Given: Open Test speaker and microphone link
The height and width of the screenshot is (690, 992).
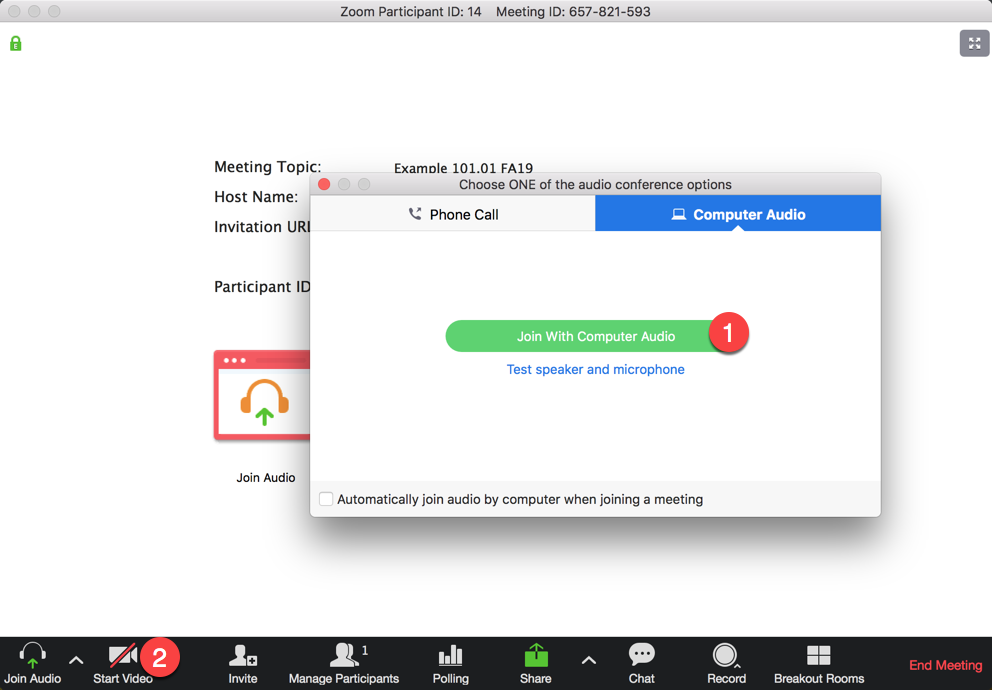Looking at the screenshot, I should (595, 369).
